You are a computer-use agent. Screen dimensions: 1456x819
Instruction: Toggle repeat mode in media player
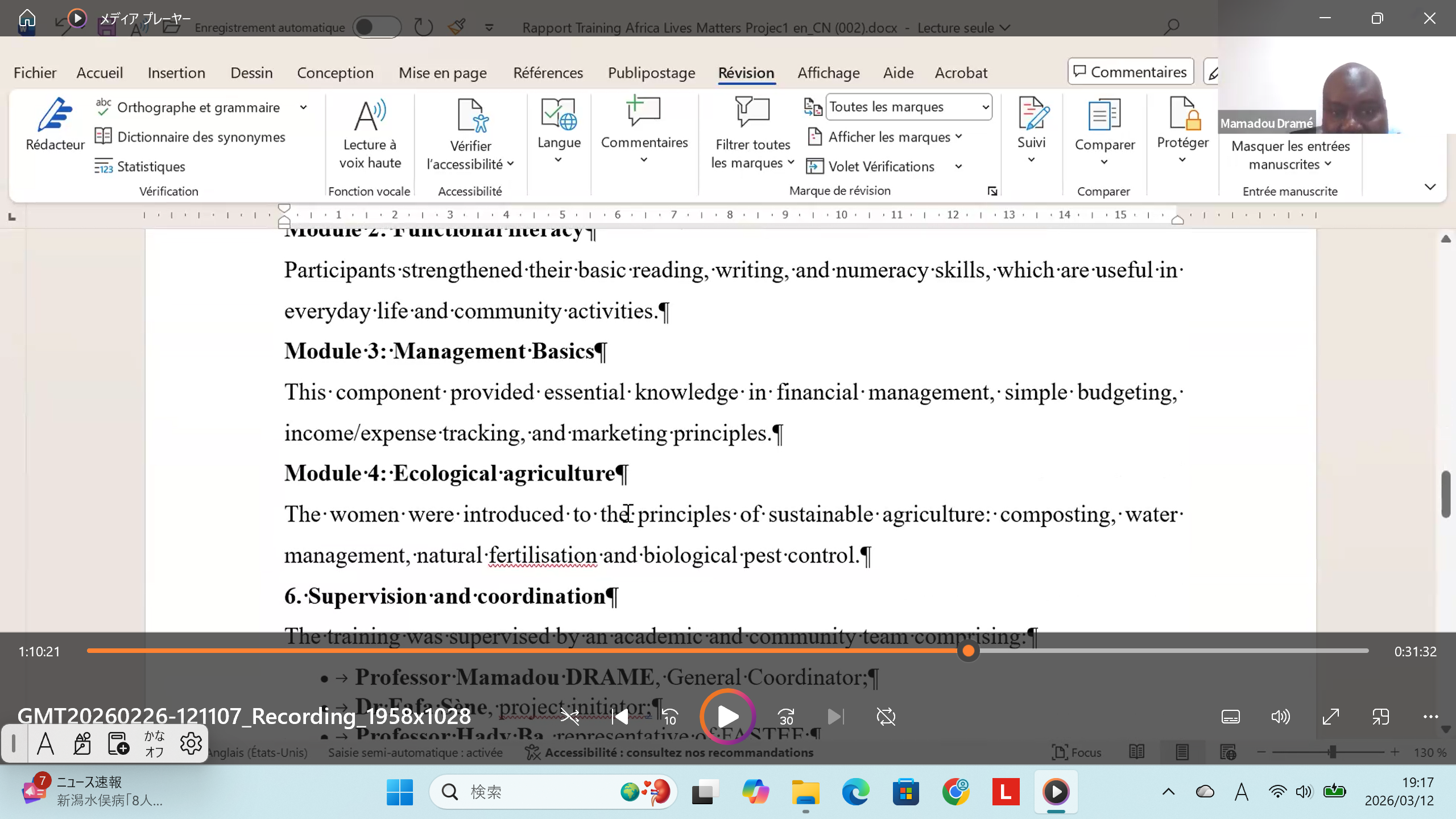click(886, 717)
